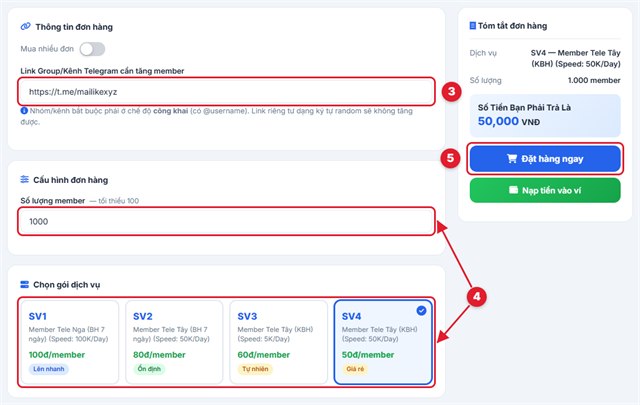
Task: Click the Số lượng label in summary
Action: 486,80
